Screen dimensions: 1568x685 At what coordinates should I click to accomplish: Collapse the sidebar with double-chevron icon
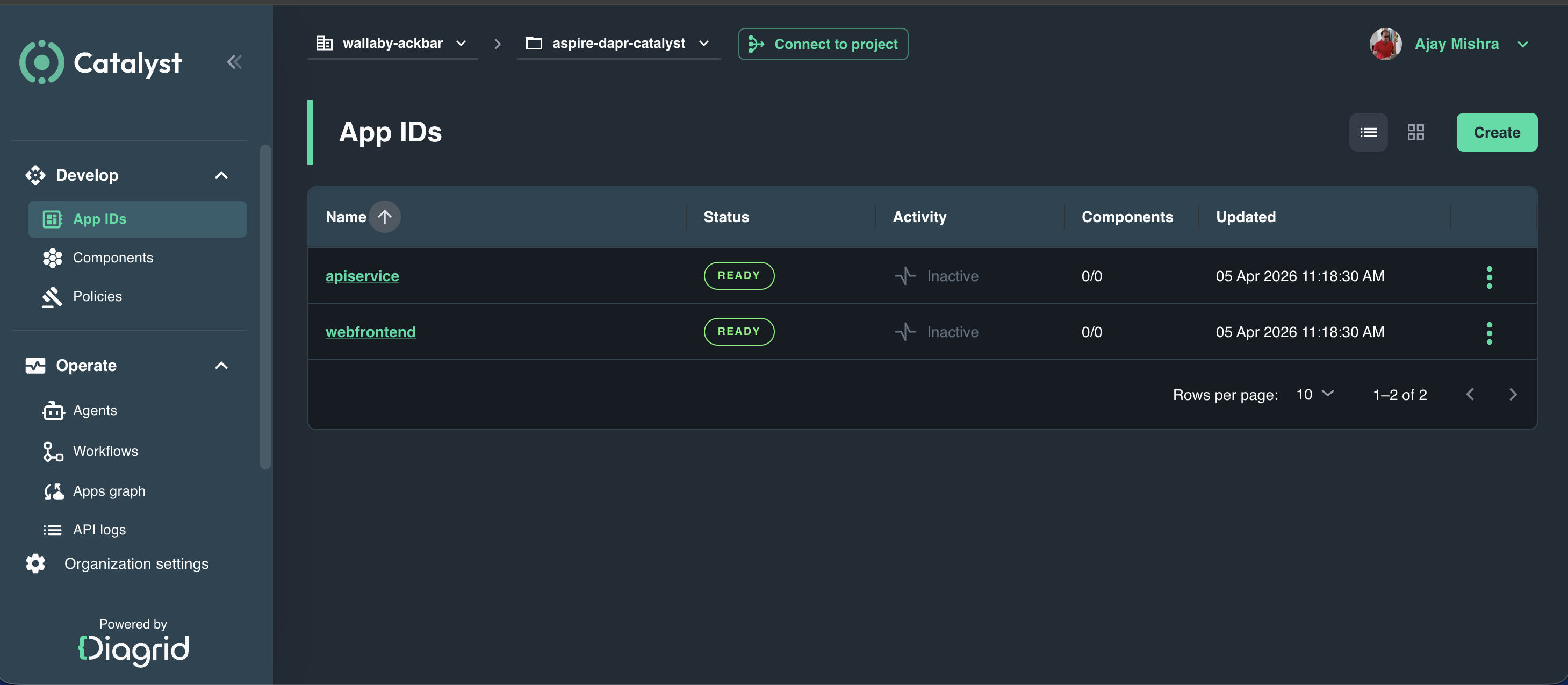tap(234, 61)
